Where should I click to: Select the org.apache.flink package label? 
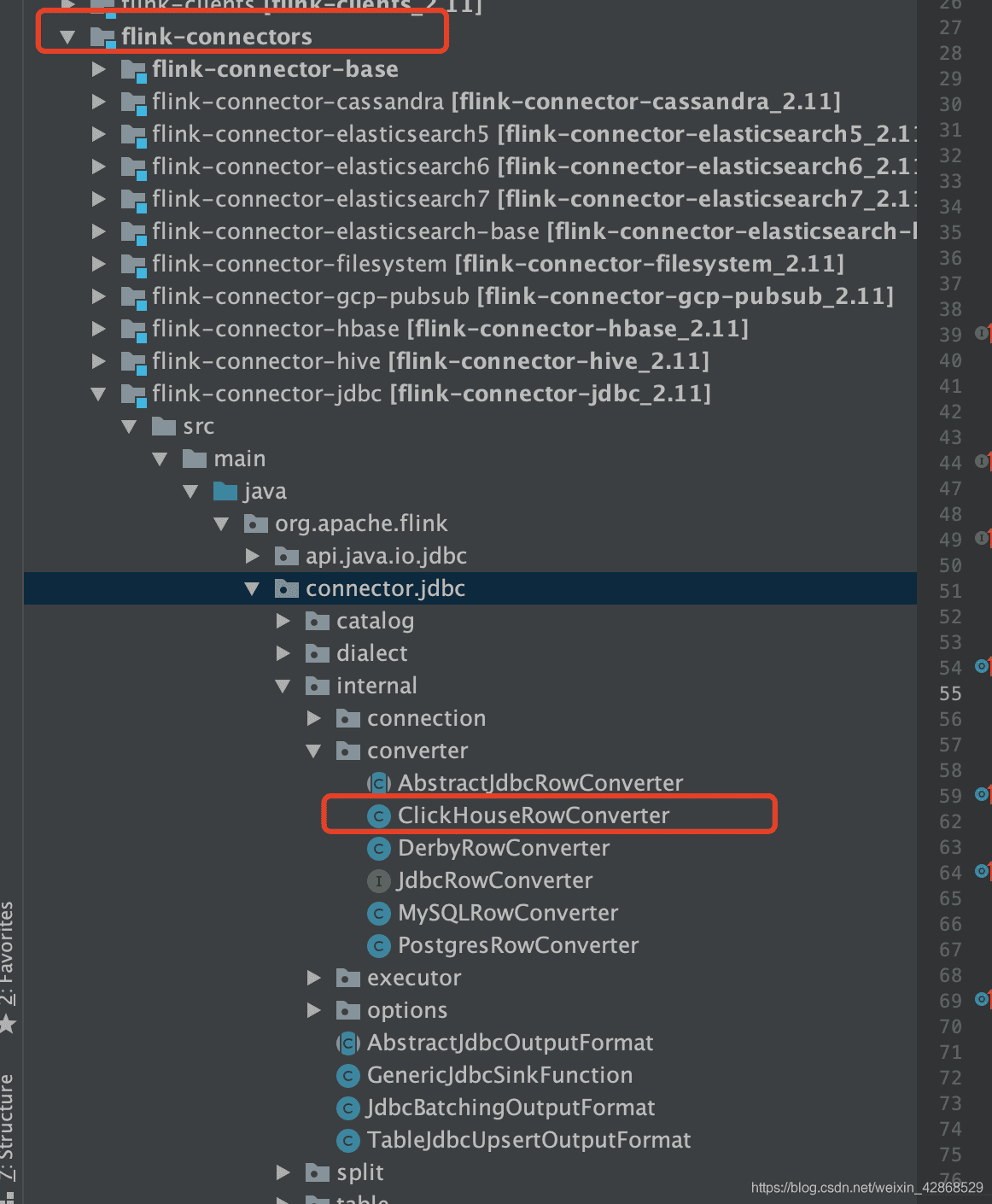point(361,523)
